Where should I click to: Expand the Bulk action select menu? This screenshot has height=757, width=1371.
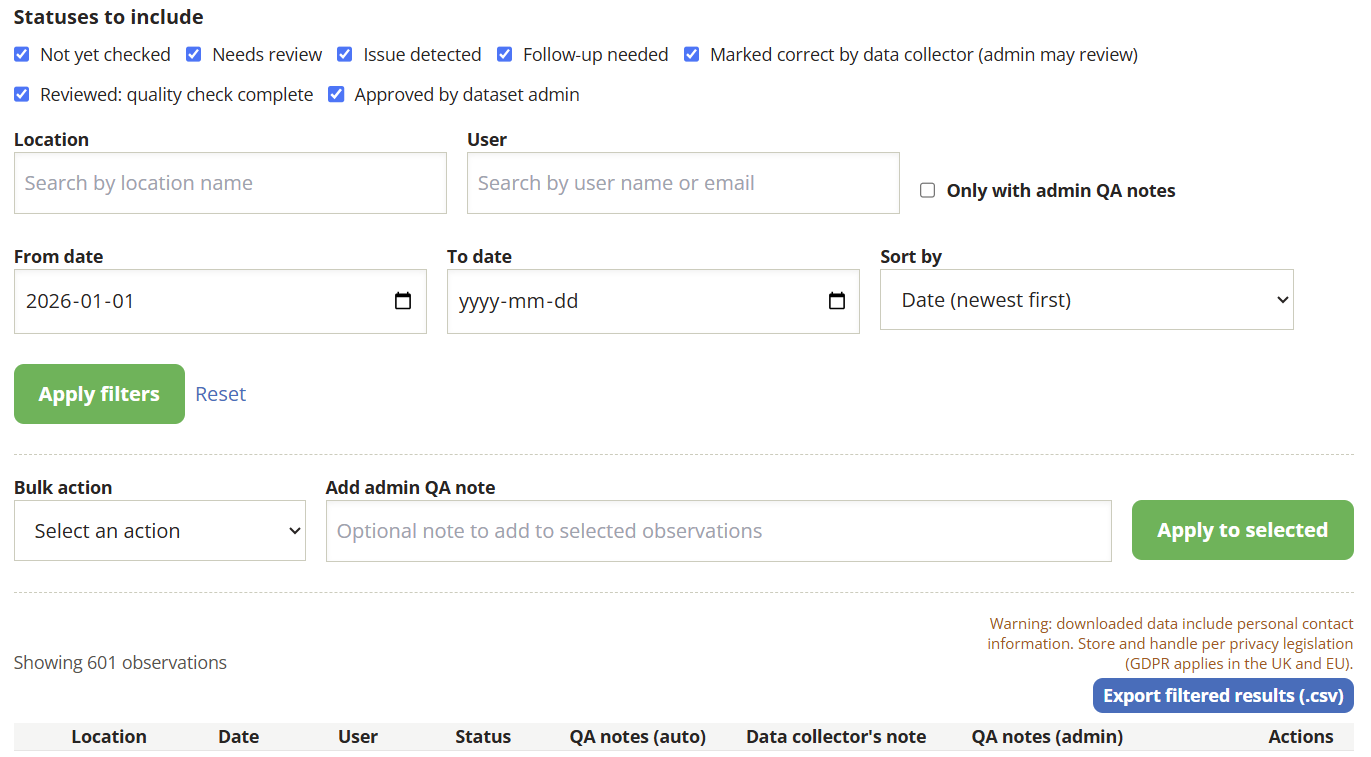(x=160, y=530)
